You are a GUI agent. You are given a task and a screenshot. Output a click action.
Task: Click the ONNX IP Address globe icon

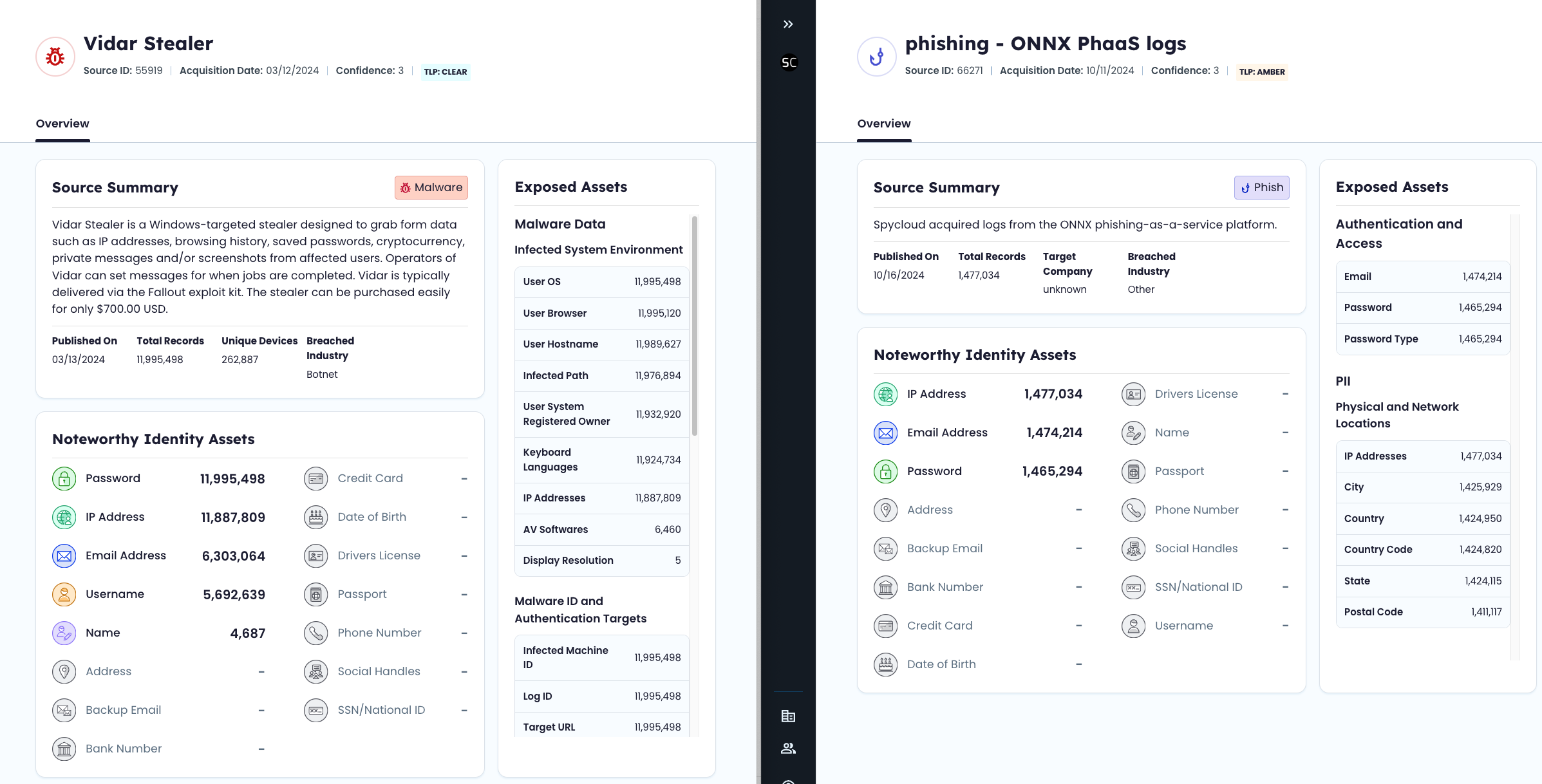[885, 394]
